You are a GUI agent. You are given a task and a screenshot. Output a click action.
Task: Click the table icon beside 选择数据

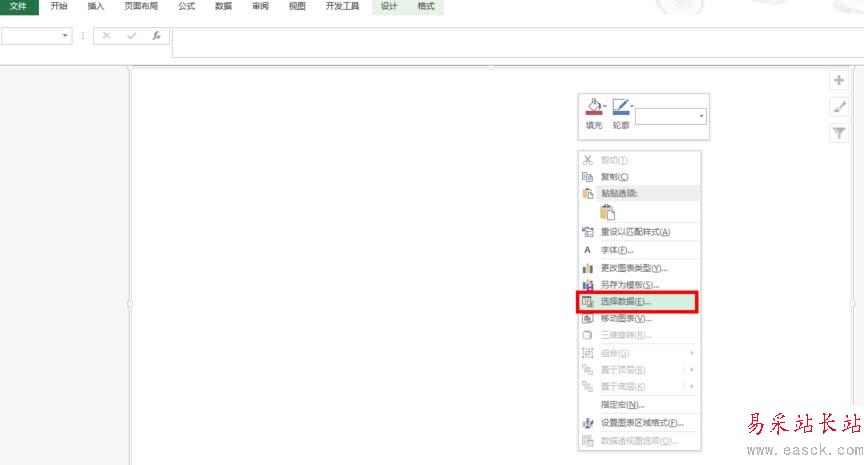pyautogui.click(x=587, y=302)
